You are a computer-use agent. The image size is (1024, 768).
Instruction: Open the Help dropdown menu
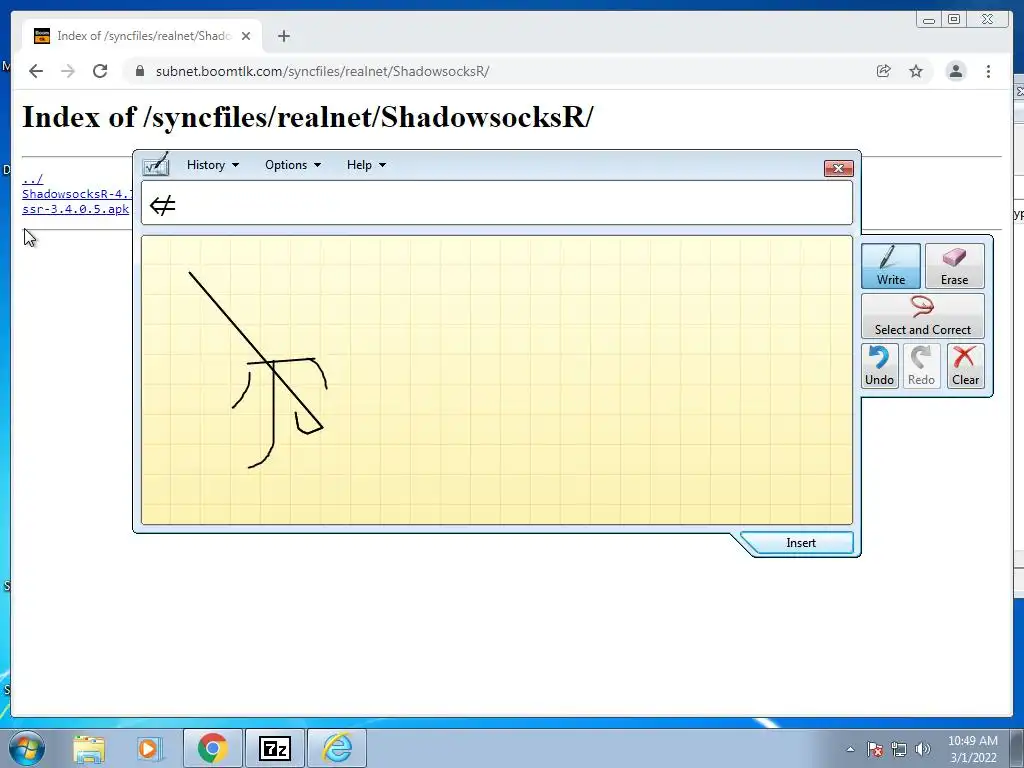tap(366, 165)
